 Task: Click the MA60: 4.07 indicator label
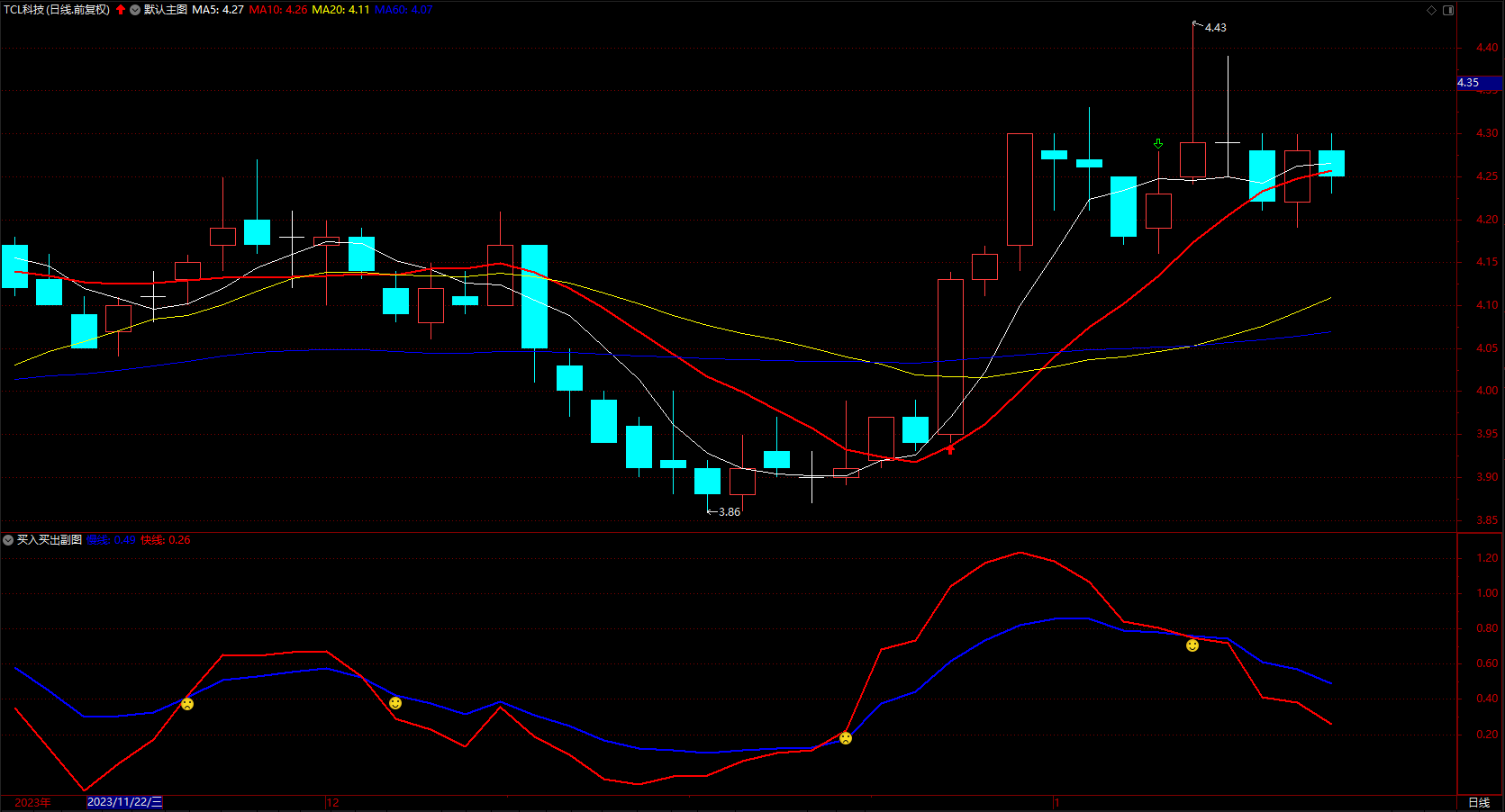pos(403,10)
